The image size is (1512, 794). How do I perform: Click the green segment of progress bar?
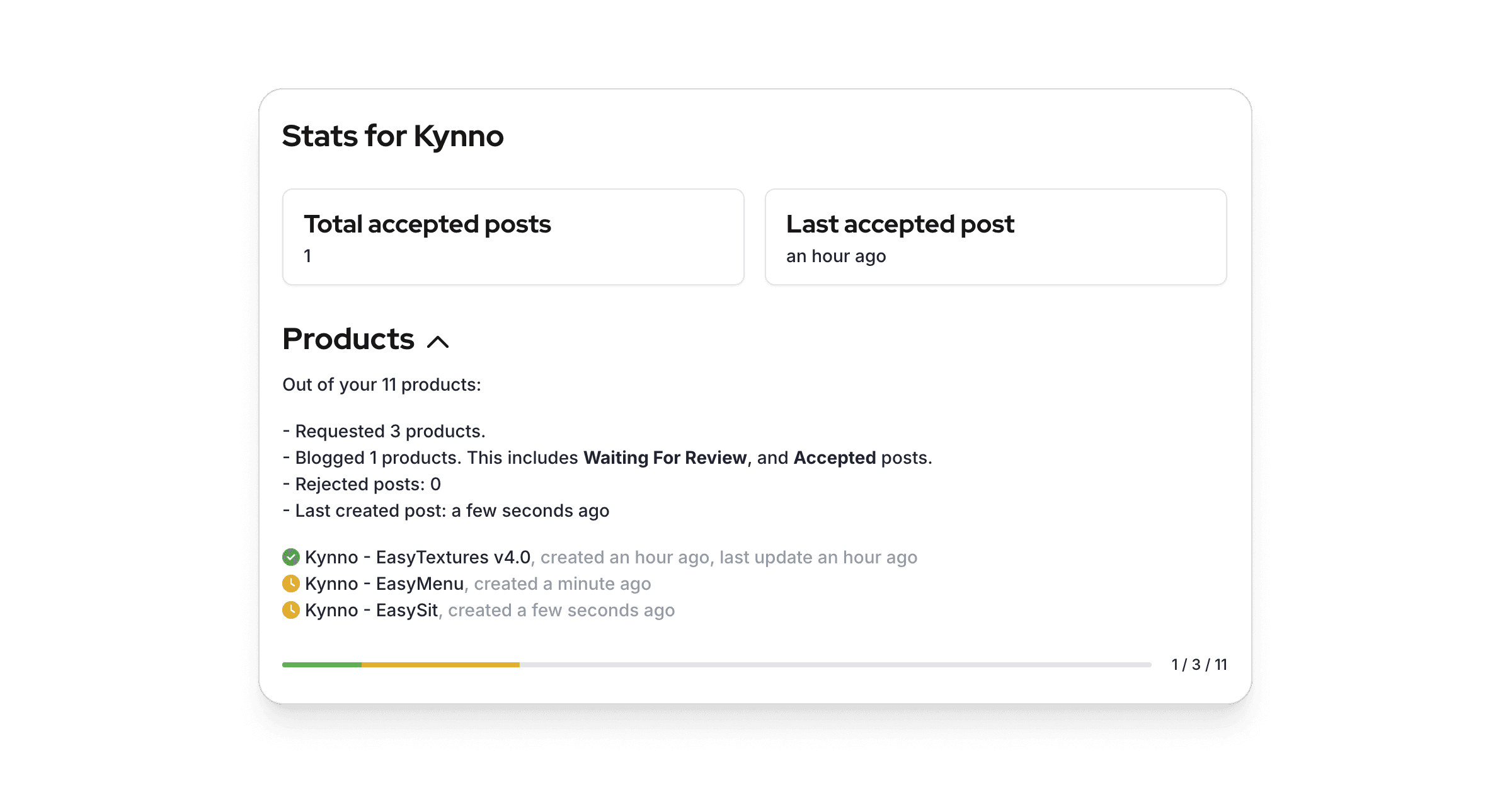tap(321, 665)
